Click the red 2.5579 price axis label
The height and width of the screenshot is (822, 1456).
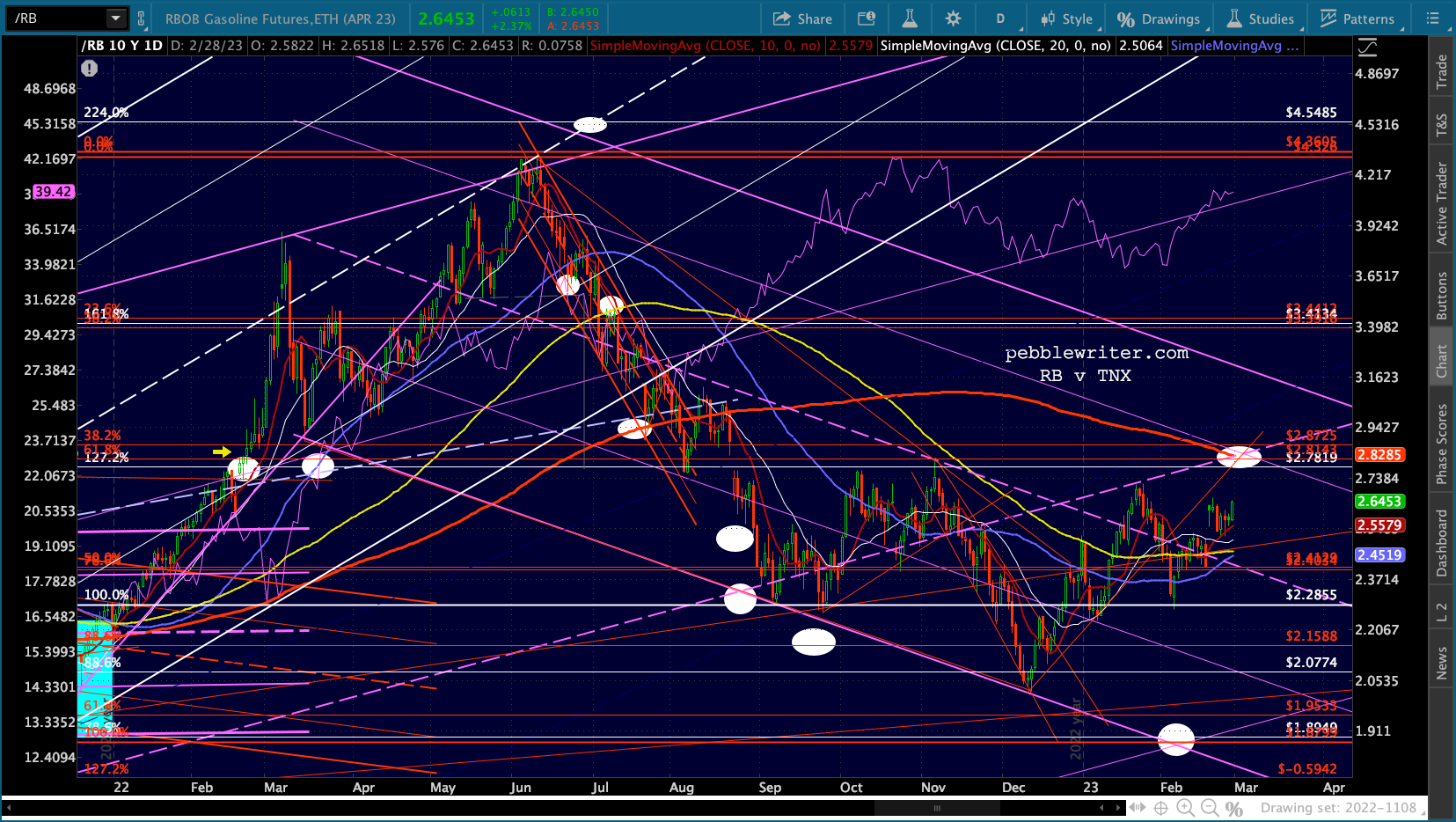pos(1379,525)
